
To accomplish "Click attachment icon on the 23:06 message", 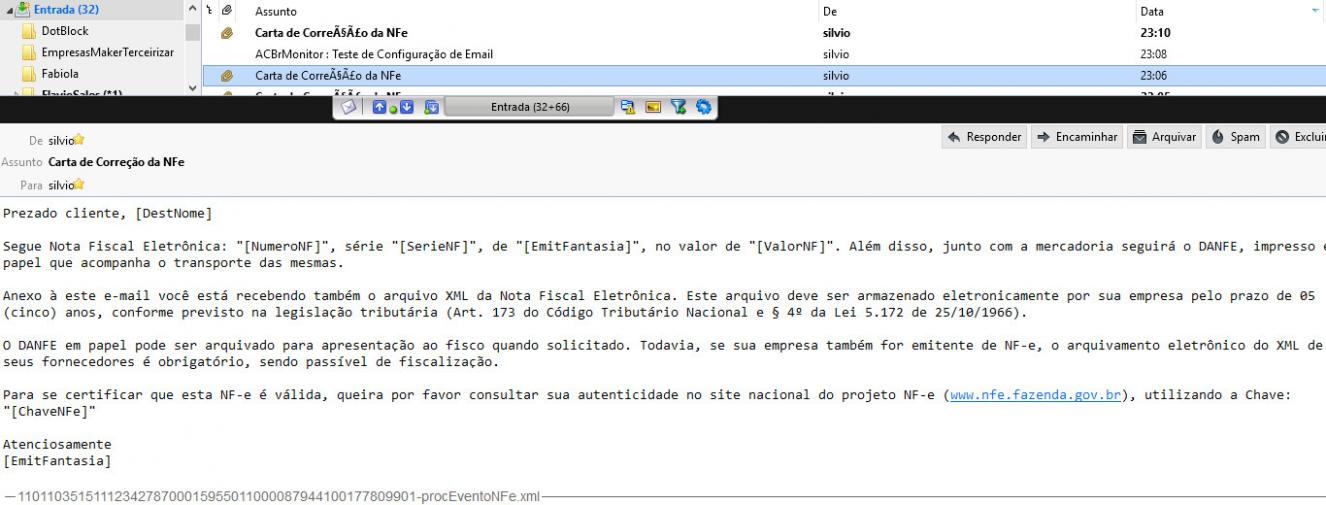I will pyautogui.click(x=227, y=75).
